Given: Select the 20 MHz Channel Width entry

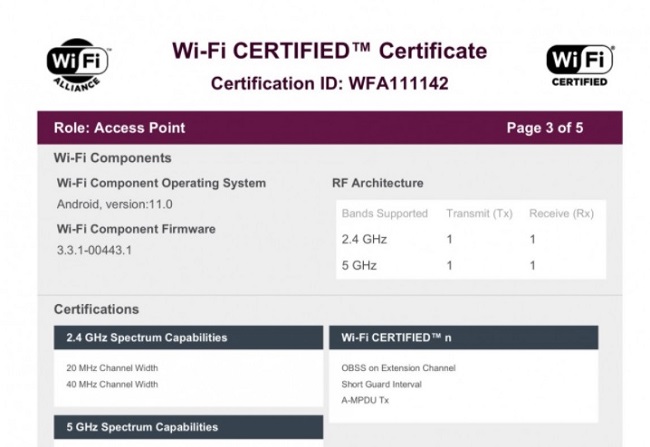Looking at the screenshot, I should tap(112, 368).
